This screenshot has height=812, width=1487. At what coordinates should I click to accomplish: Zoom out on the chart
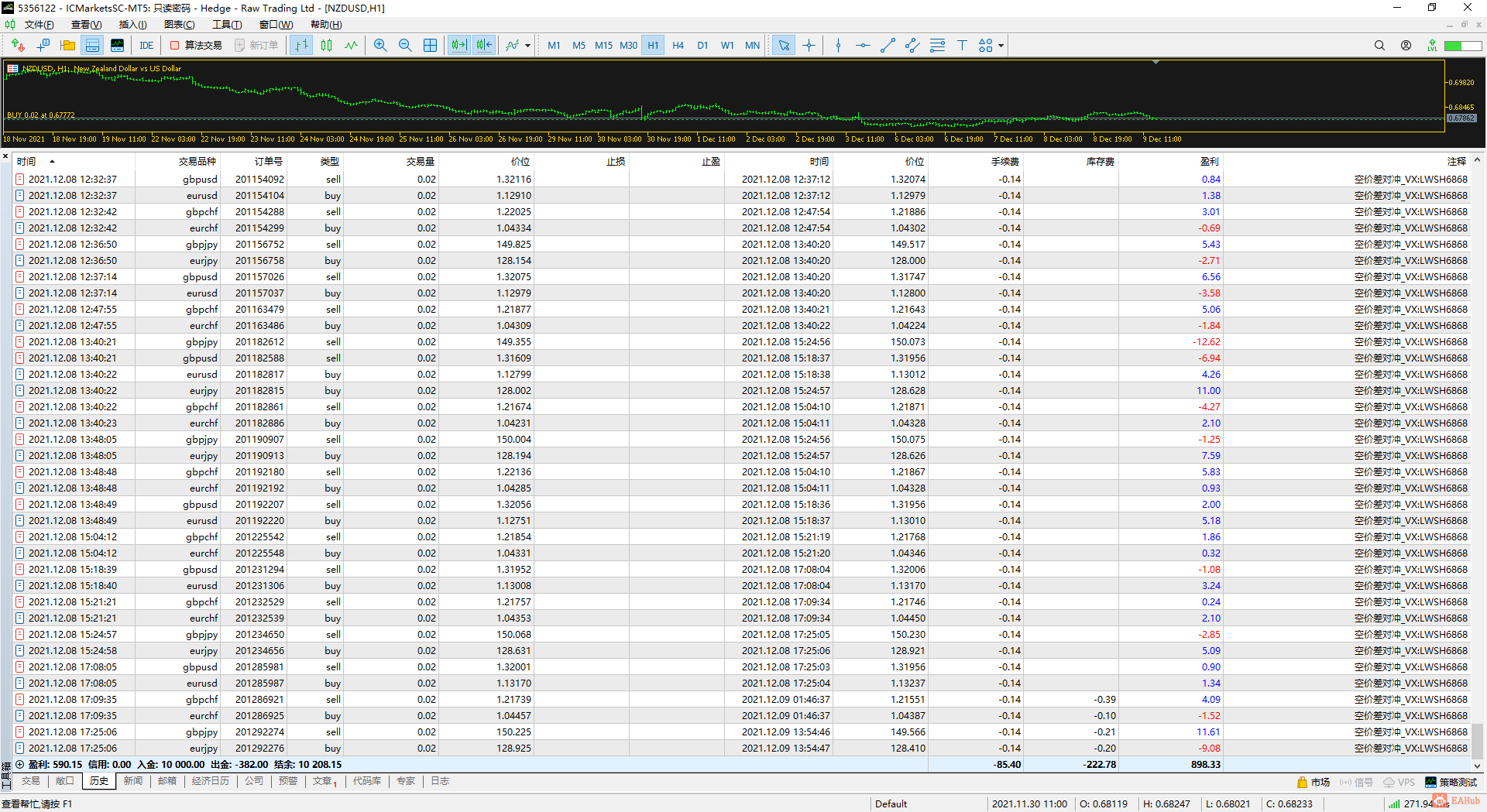(405, 46)
